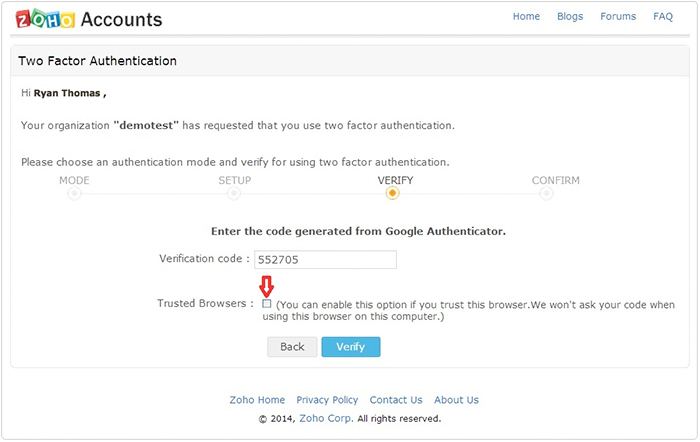700x442 pixels.
Task: Open the Blogs navigation link
Action: 570,17
